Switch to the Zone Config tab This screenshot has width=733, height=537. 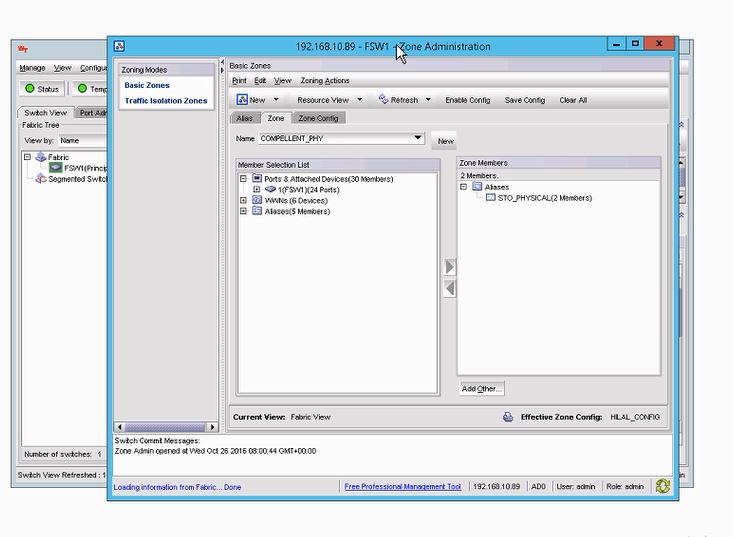tap(318, 118)
